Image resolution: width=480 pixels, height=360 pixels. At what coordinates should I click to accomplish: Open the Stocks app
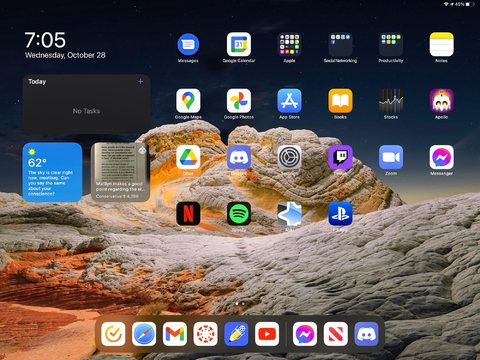tap(391, 101)
